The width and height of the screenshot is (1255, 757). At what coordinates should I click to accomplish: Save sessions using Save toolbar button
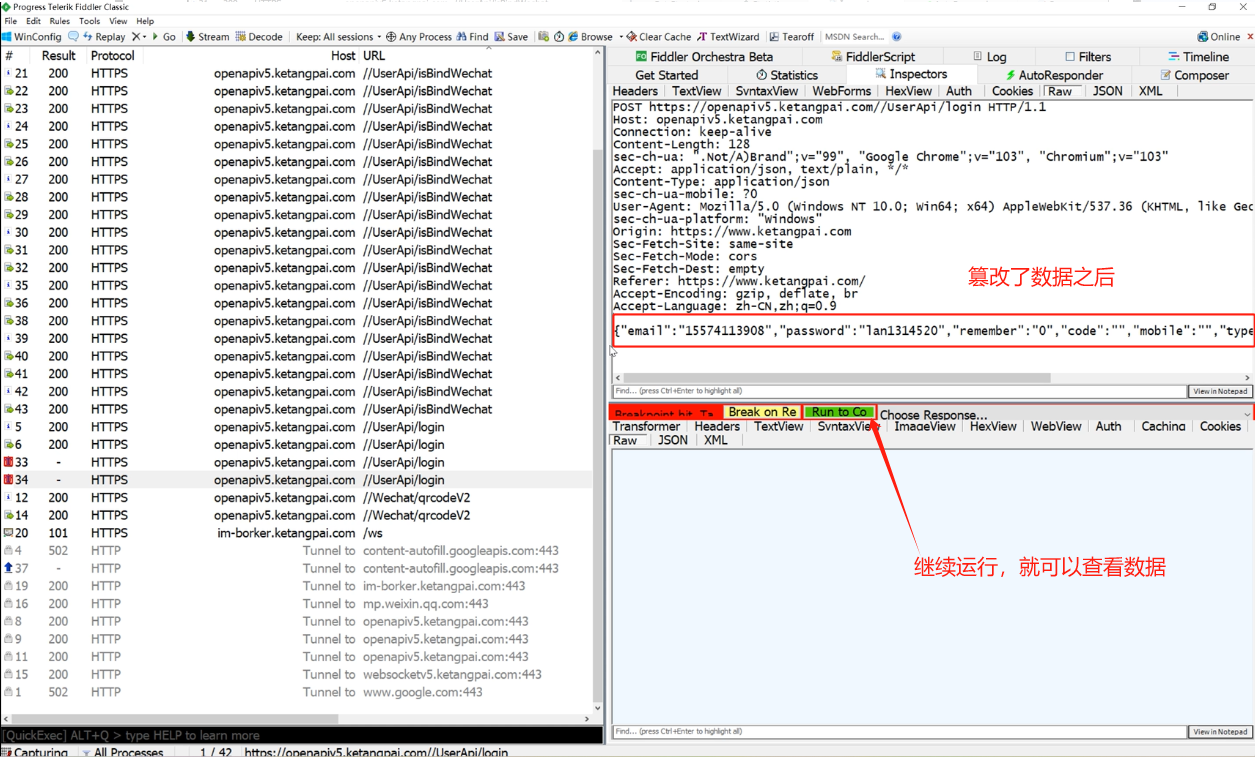tap(511, 37)
